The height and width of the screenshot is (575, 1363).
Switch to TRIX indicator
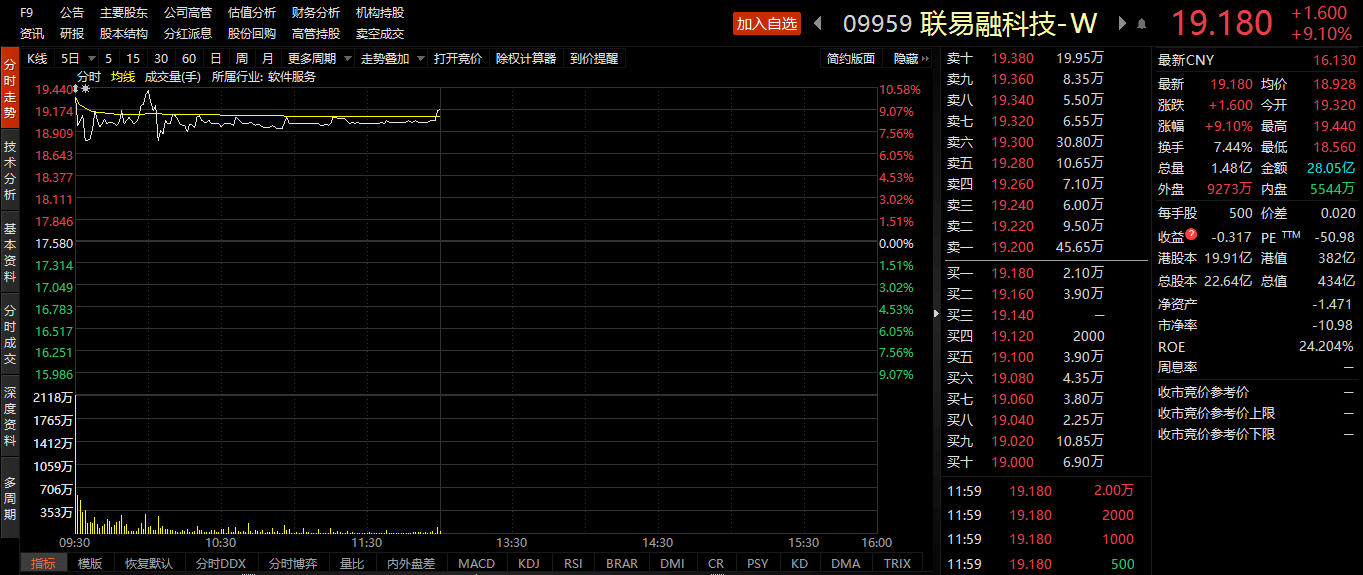pyautogui.click(x=898, y=563)
